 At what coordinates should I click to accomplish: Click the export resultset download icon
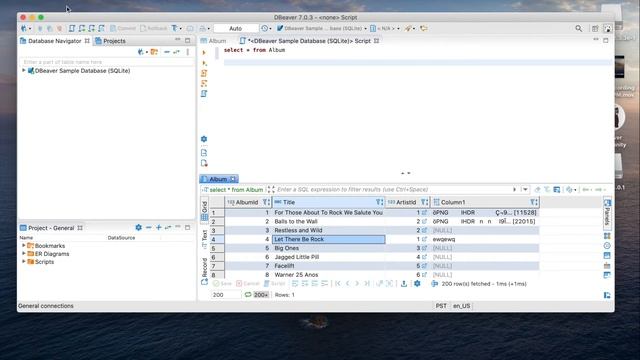click(x=404, y=284)
